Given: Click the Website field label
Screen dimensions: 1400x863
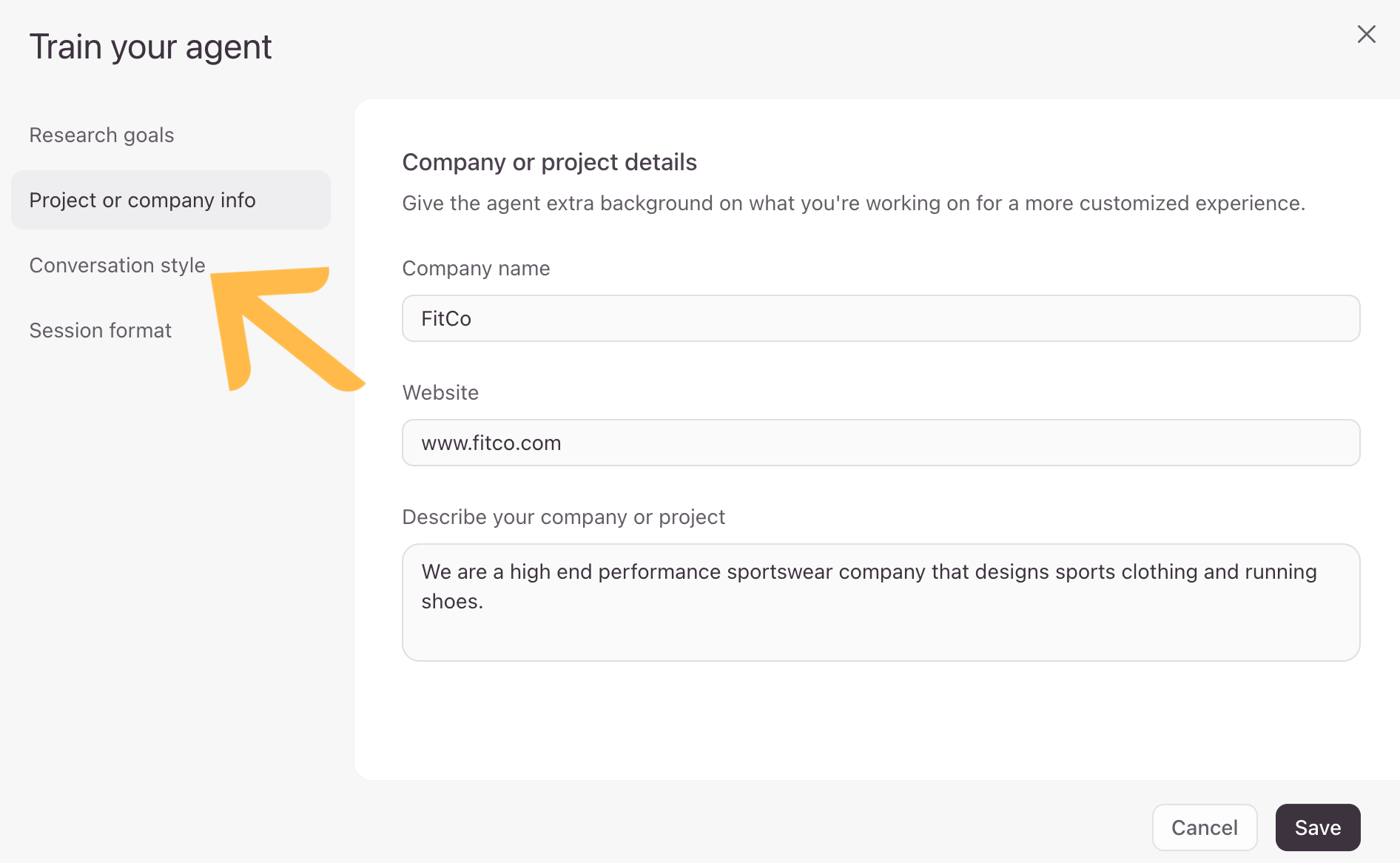Looking at the screenshot, I should (x=440, y=392).
